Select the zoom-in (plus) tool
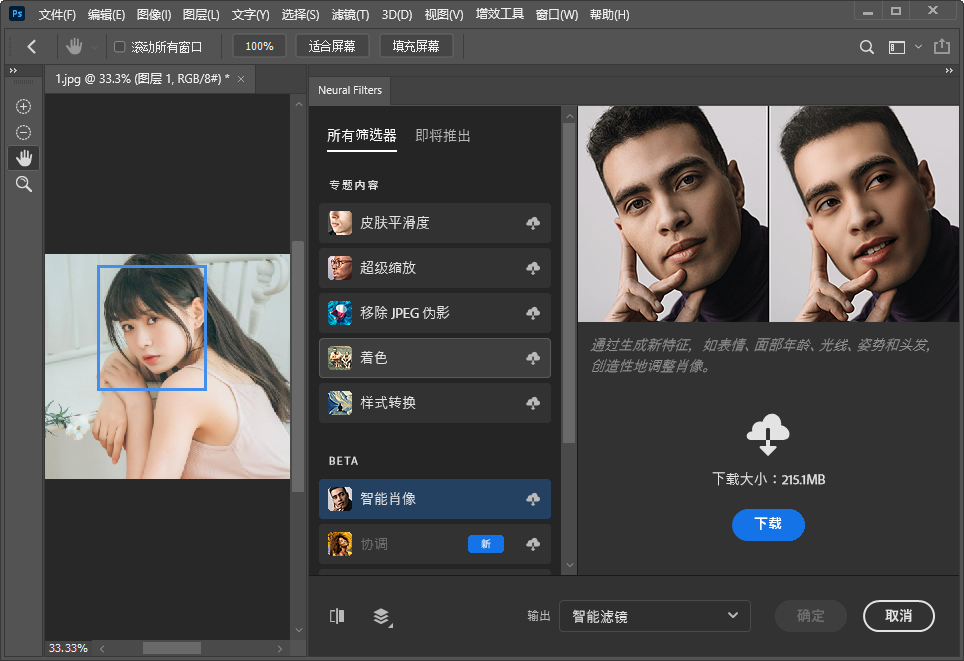964x661 pixels. coord(23,107)
